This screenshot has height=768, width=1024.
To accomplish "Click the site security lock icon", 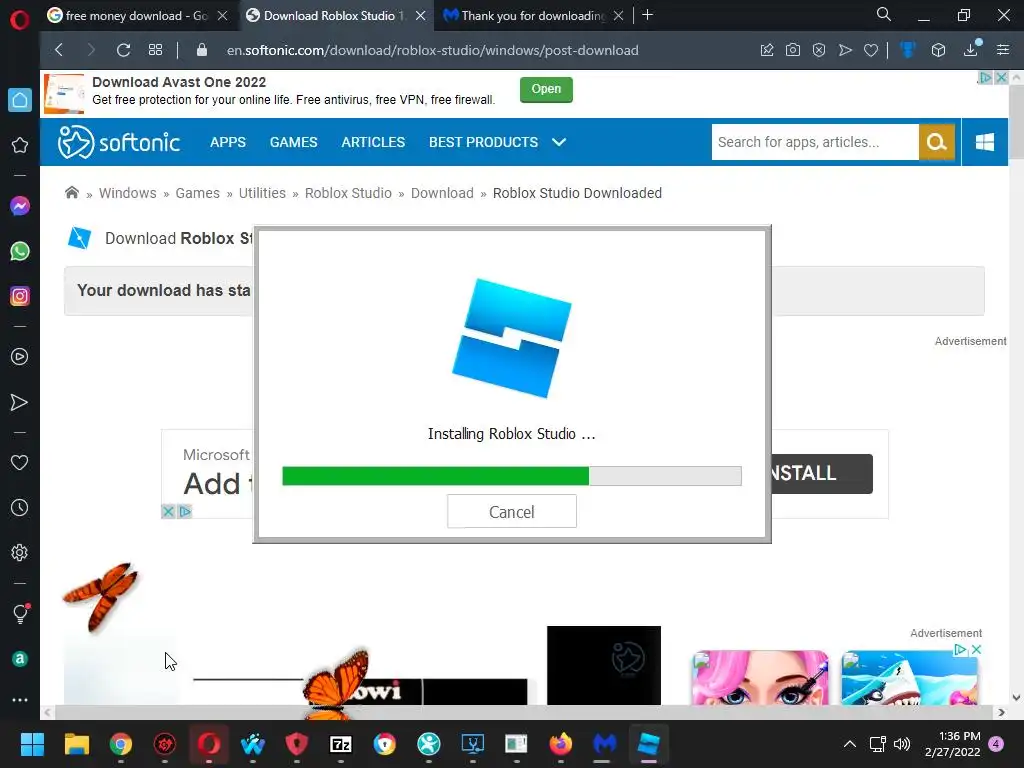I will (202, 50).
